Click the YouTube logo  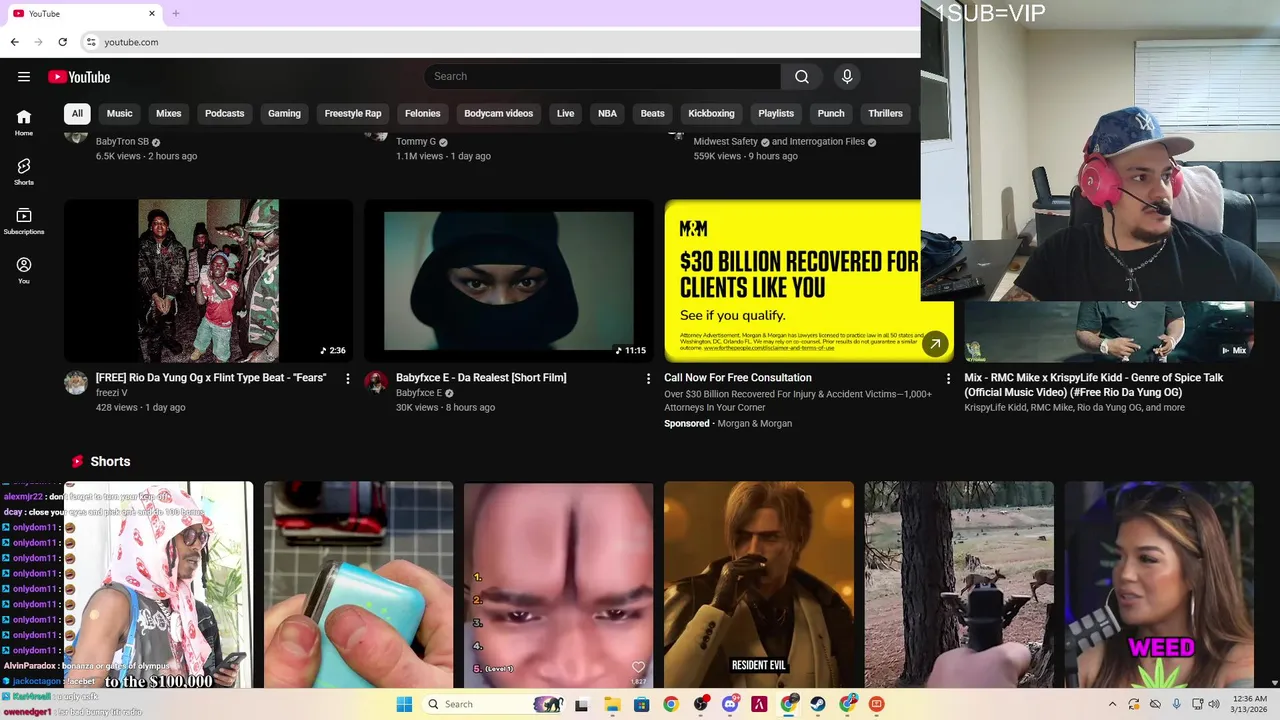tap(79, 77)
